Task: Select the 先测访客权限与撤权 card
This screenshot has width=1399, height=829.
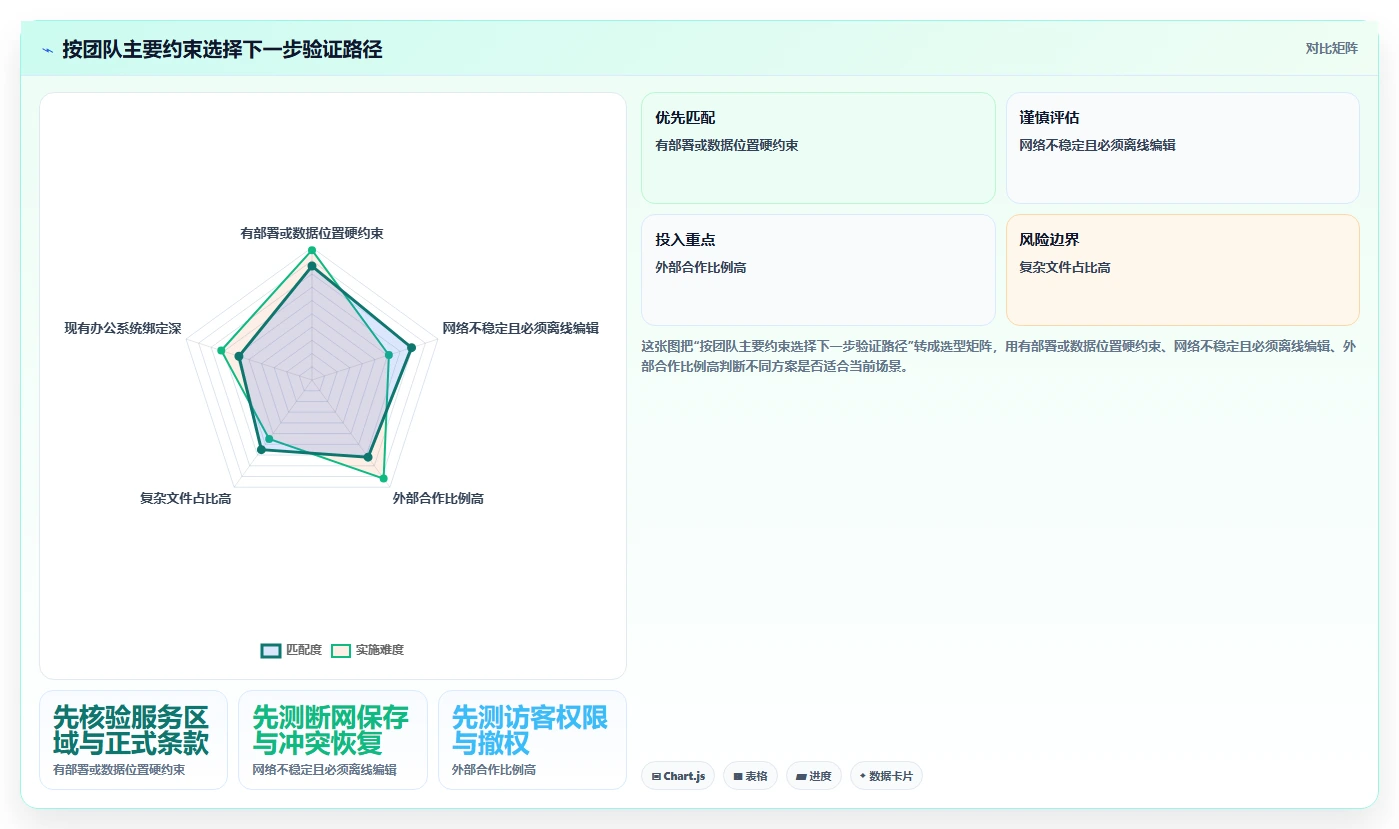Action: [532, 740]
